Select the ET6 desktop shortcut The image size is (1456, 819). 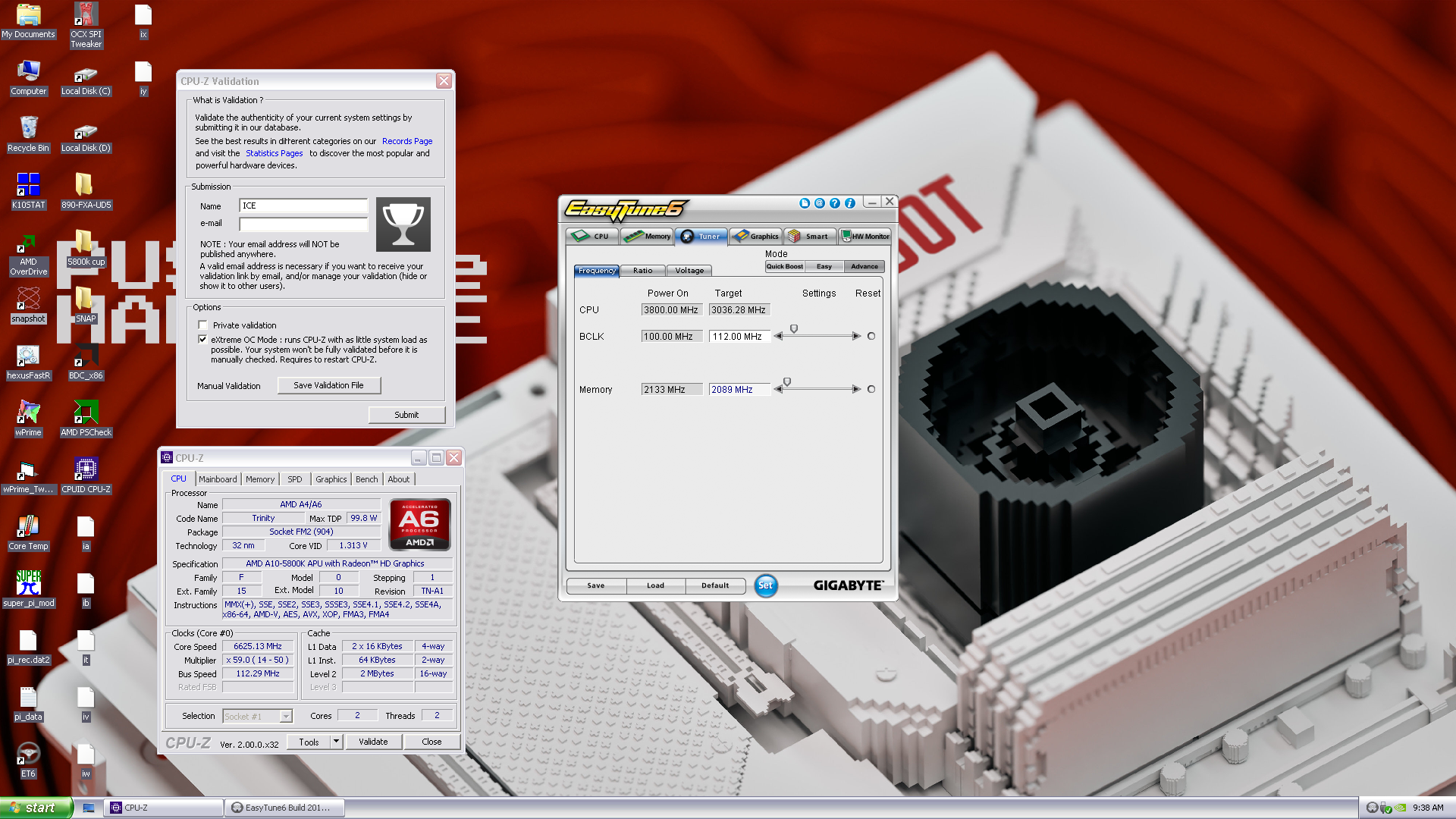[x=28, y=760]
